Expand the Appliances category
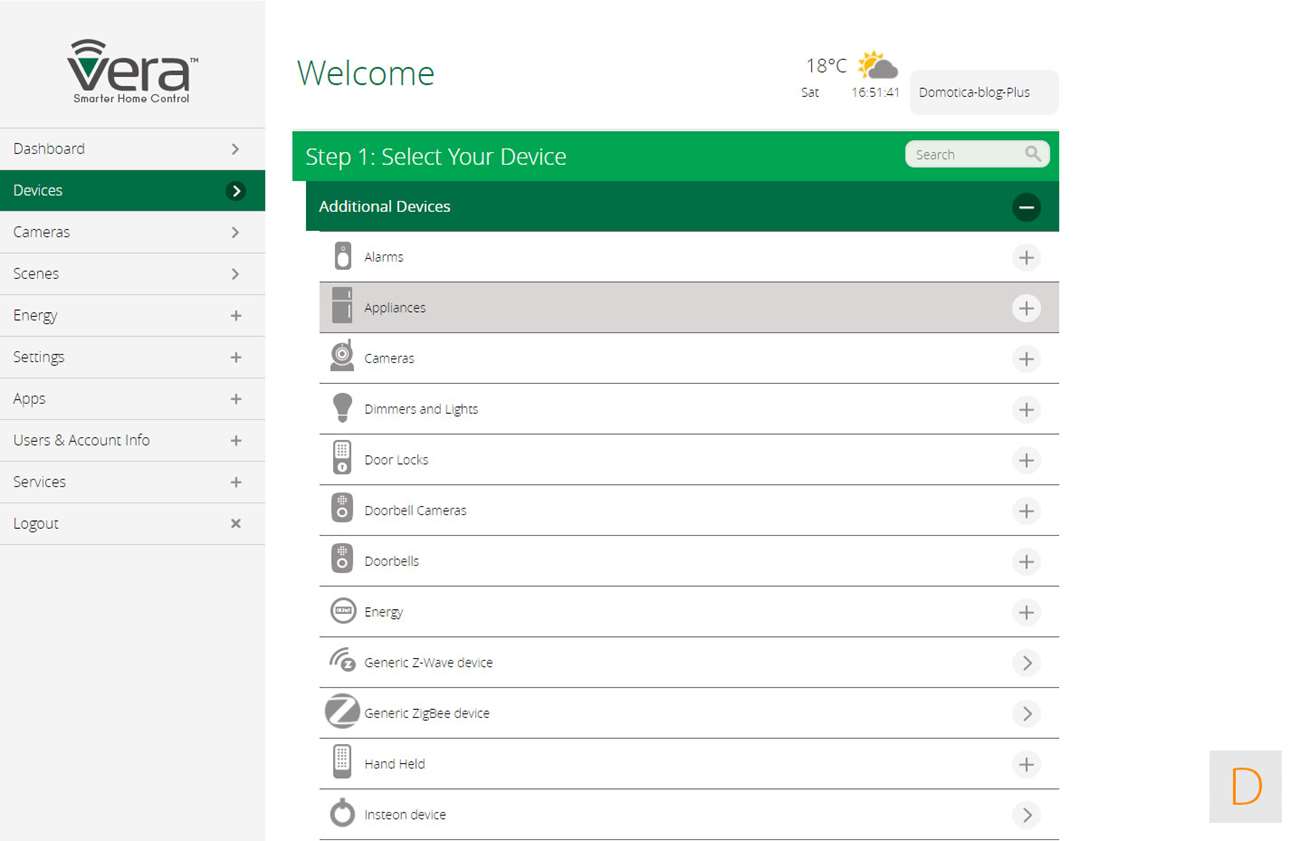1300x841 pixels. click(1026, 308)
